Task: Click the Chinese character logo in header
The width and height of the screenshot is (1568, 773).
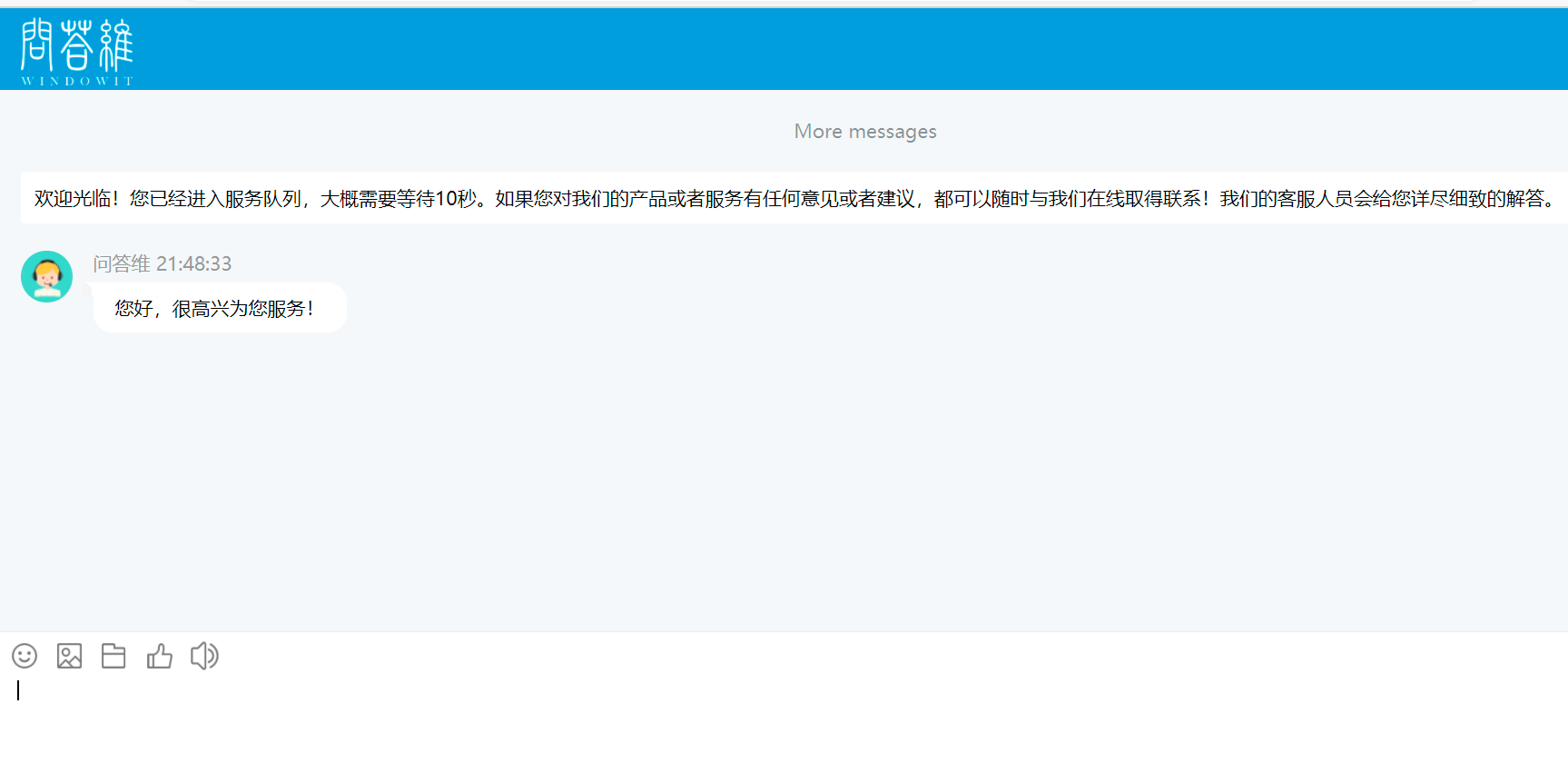Action: tap(77, 45)
